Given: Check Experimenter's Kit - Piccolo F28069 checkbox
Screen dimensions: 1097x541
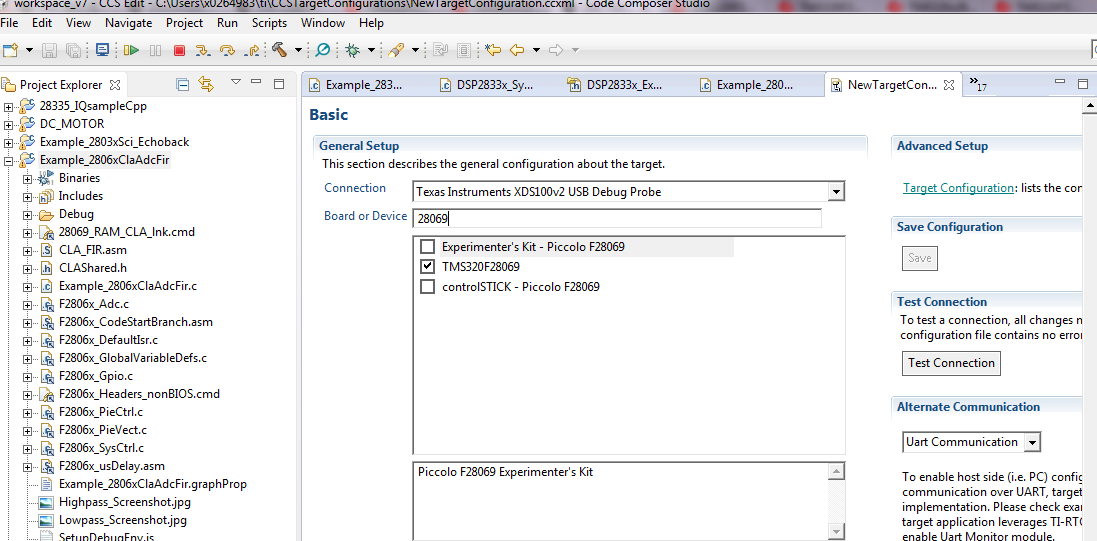Looking at the screenshot, I should click(x=427, y=247).
